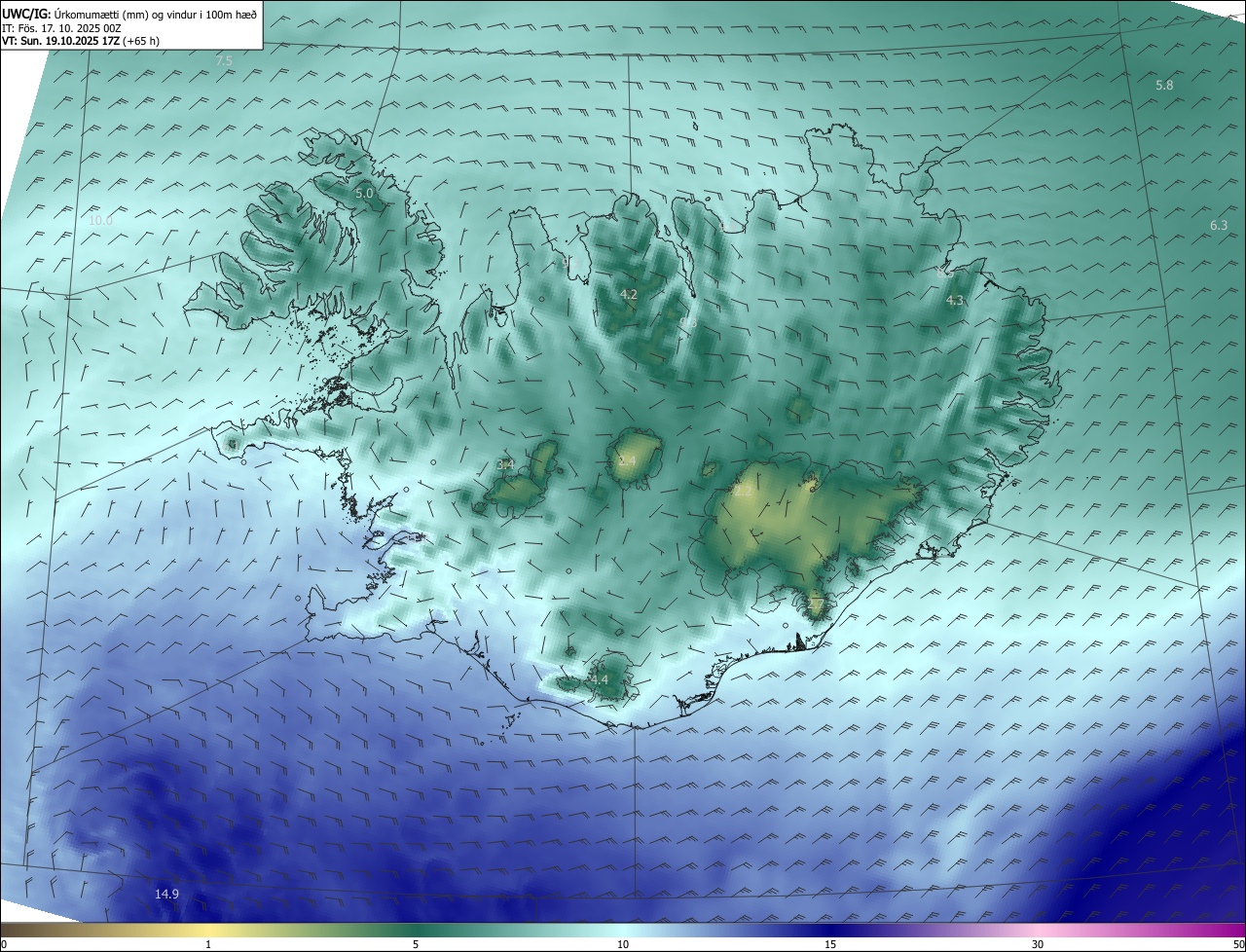Select the map value label 4.3

(x=955, y=301)
